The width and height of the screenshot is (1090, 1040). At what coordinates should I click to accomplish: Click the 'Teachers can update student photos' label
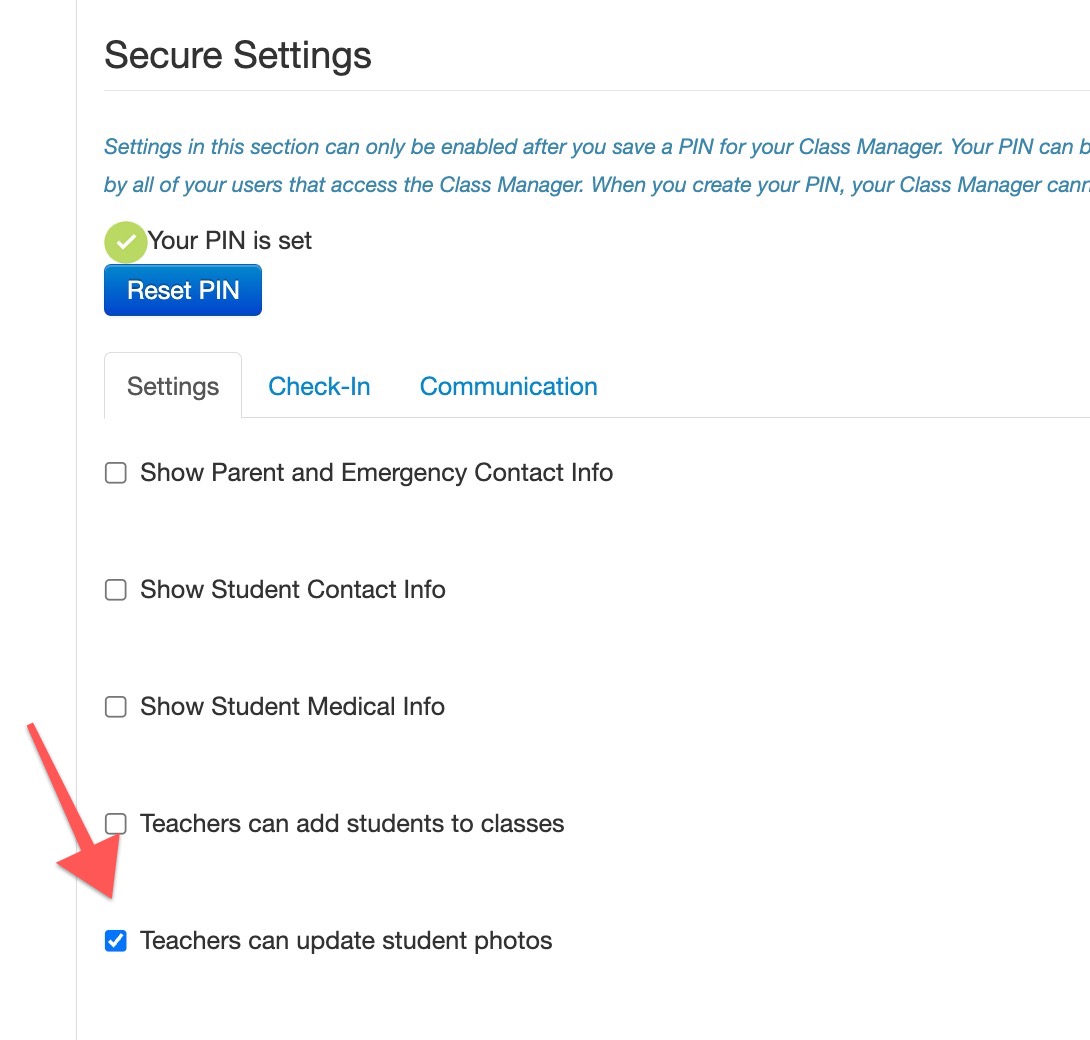(x=346, y=941)
